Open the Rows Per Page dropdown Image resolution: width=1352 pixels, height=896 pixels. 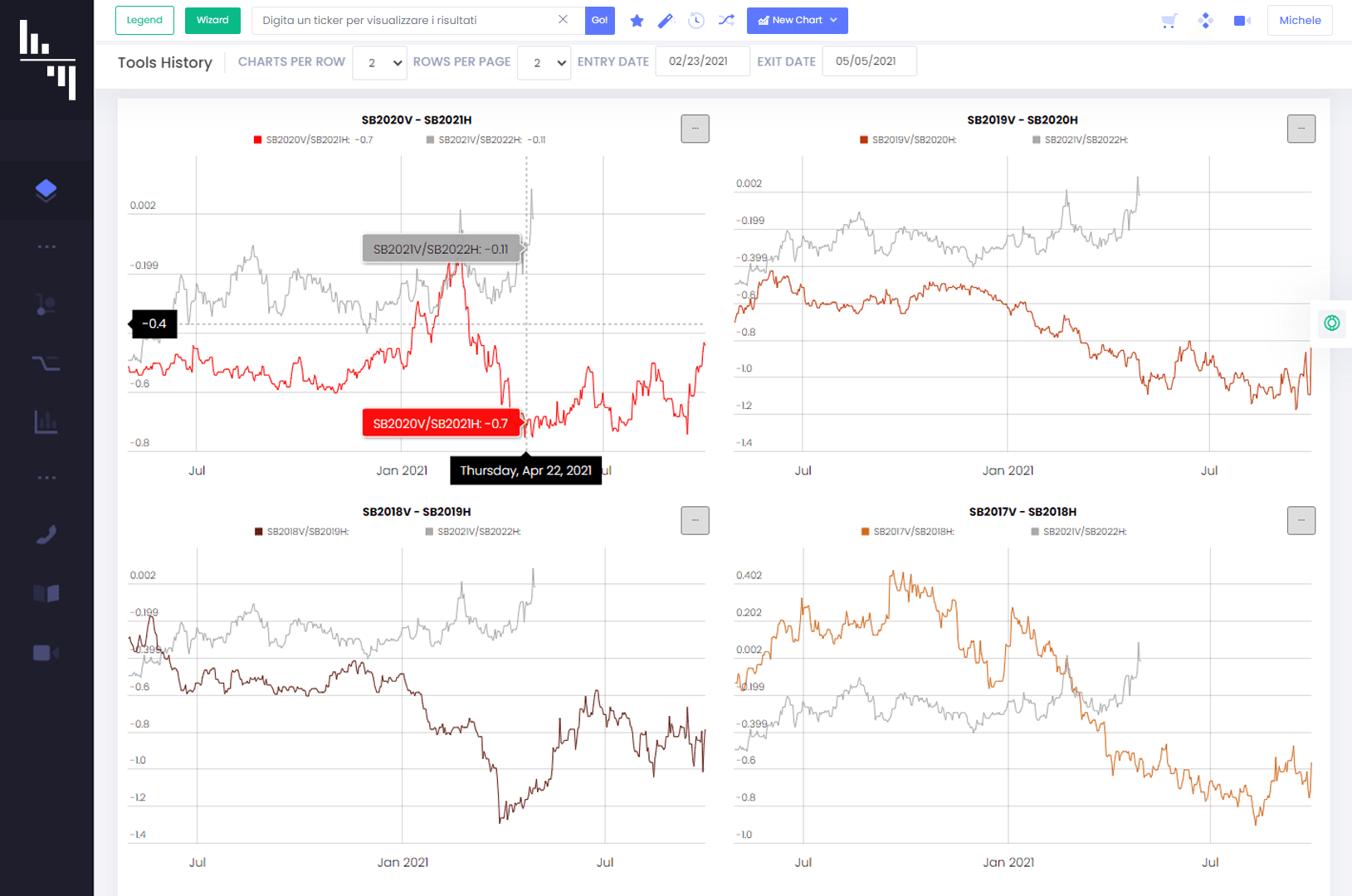(544, 62)
